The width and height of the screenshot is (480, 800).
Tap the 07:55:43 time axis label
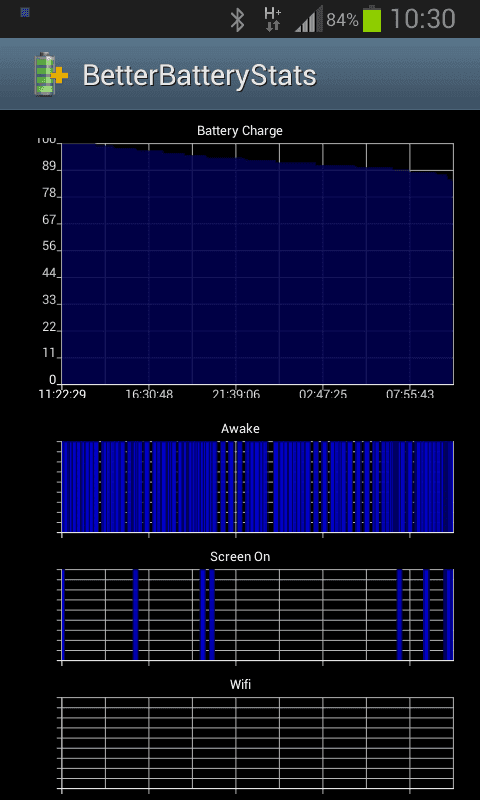(410, 394)
